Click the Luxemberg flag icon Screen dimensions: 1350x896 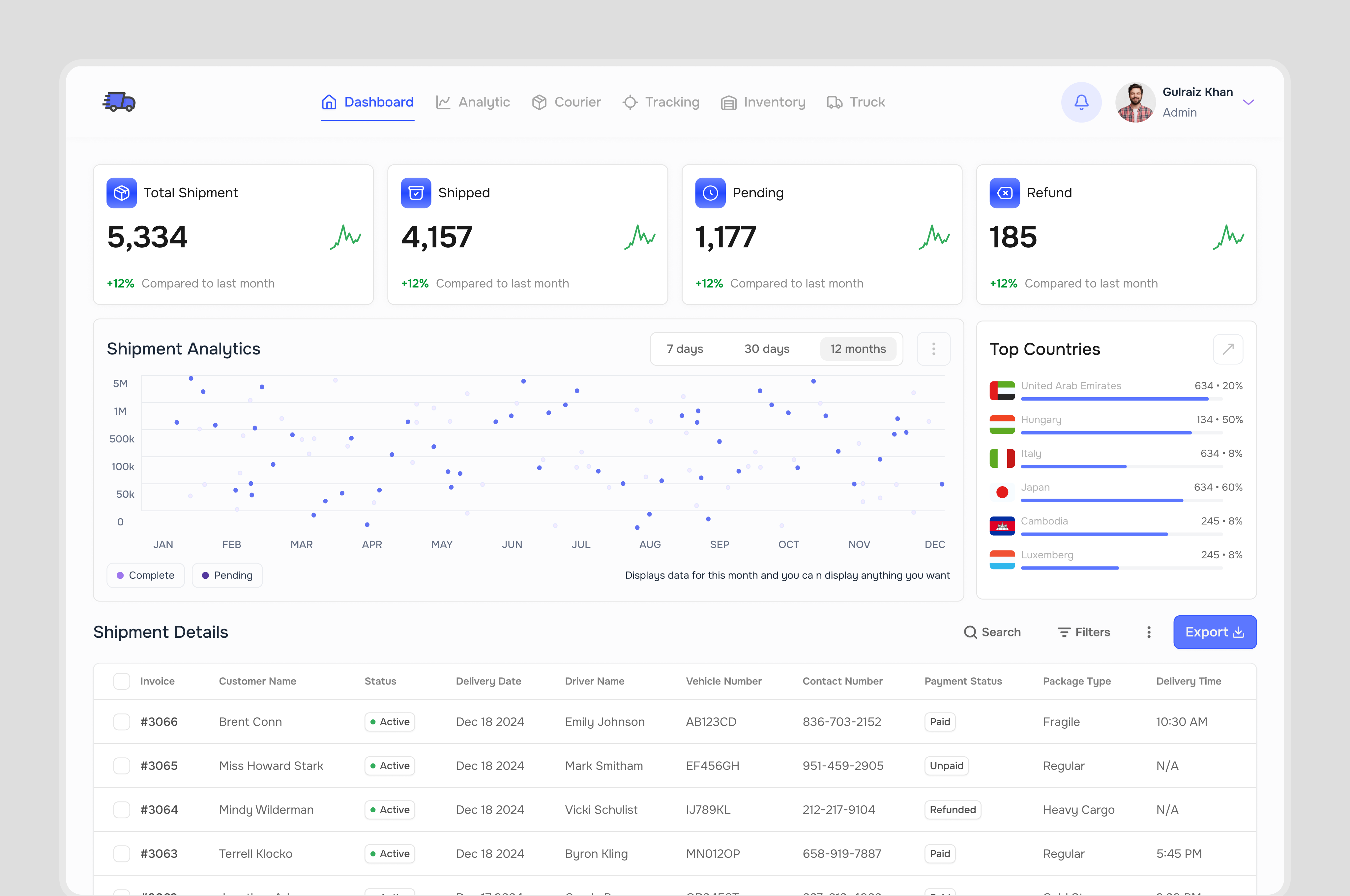pos(1002,559)
